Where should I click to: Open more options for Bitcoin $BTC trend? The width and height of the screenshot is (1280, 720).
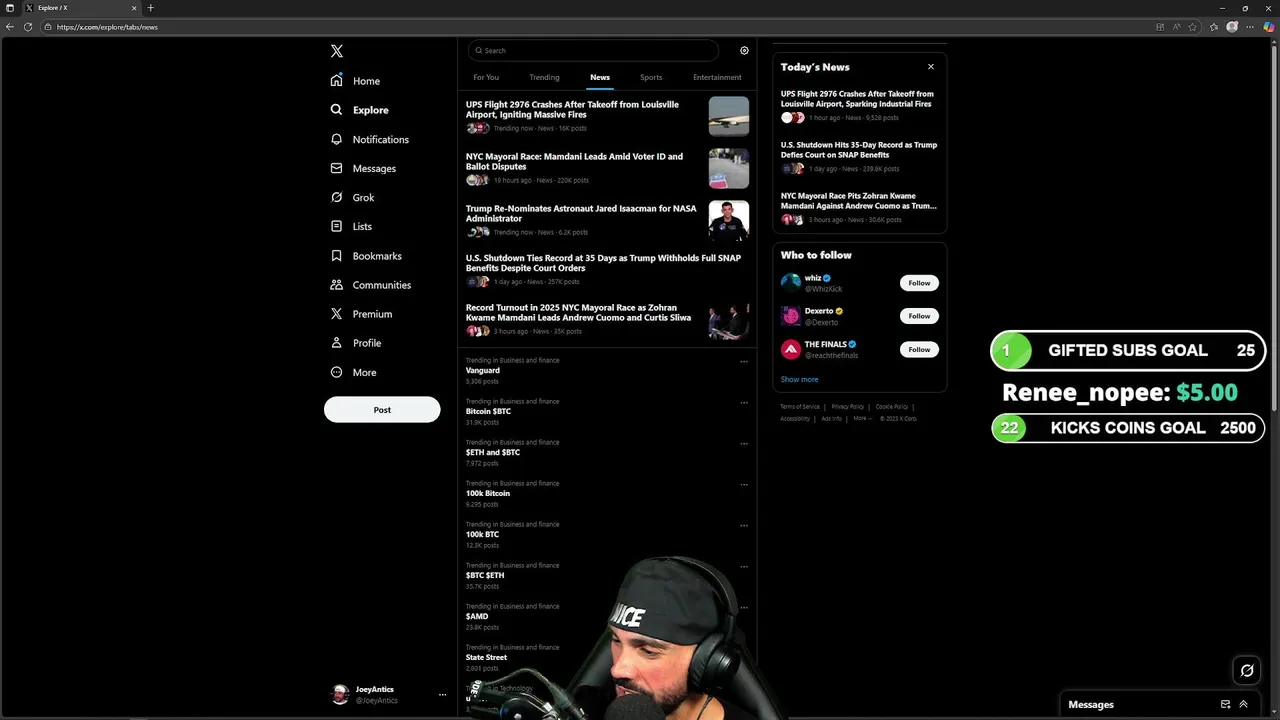tap(744, 403)
